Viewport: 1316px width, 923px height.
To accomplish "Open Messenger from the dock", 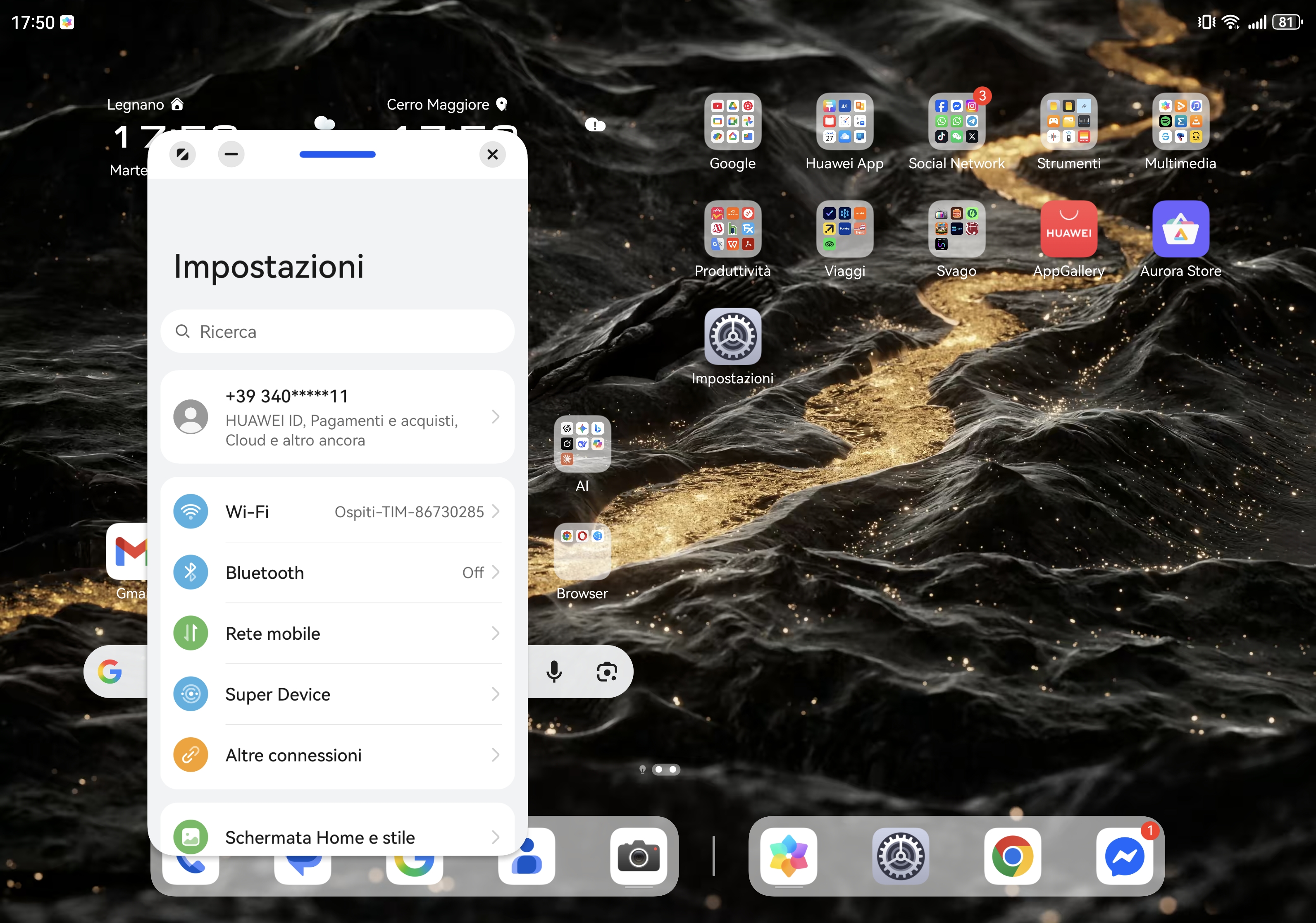I will pos(1124,856).
